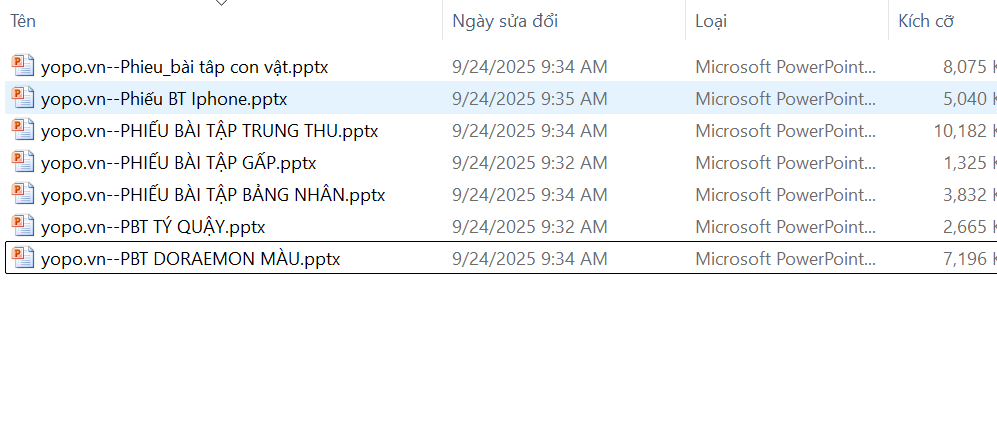Viewport: 997px width, 444px height.
Task: Toggle the sort direction chevron above the Tên column
Action: point(222,3)
